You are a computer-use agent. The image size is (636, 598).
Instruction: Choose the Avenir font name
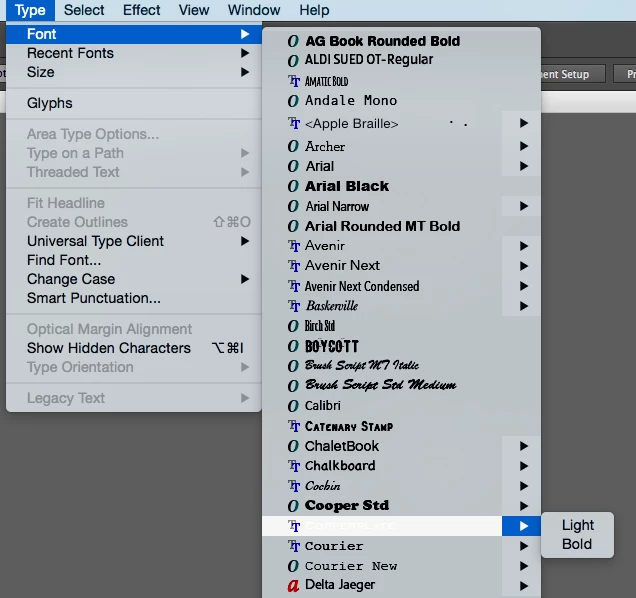pyautogui.click(x=324, y=246)
